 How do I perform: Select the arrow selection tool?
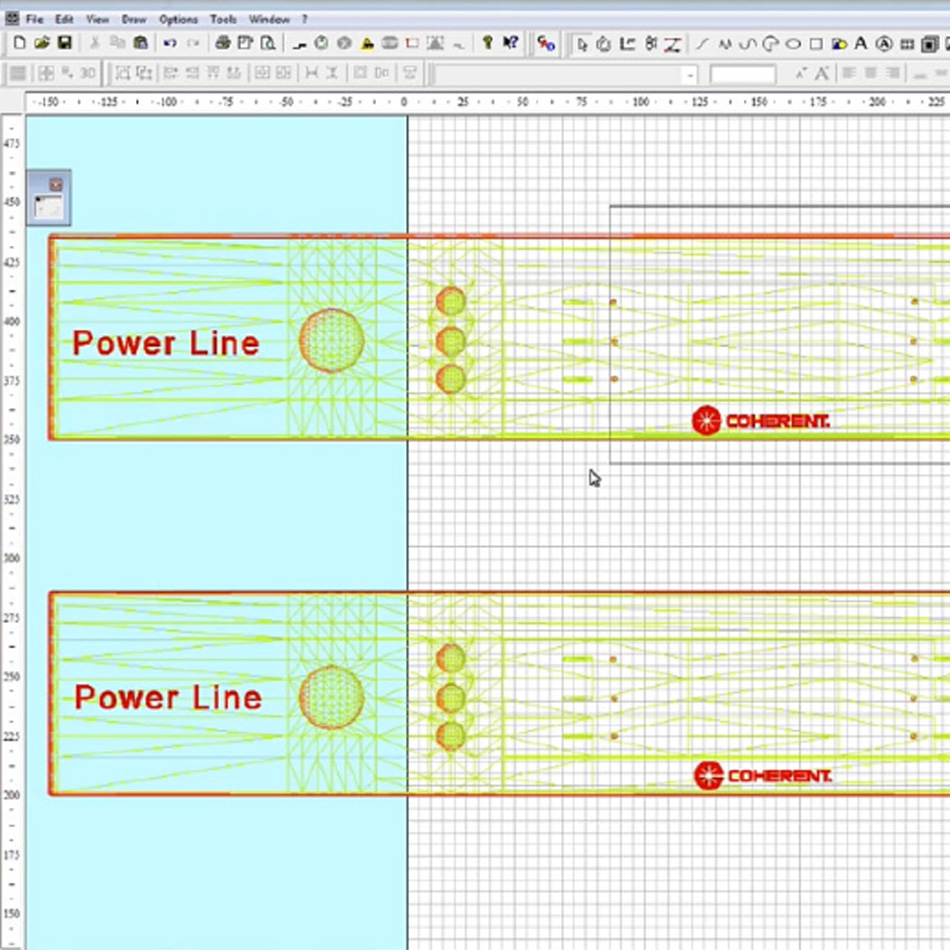pyautogui.click(x=581, y=43)
